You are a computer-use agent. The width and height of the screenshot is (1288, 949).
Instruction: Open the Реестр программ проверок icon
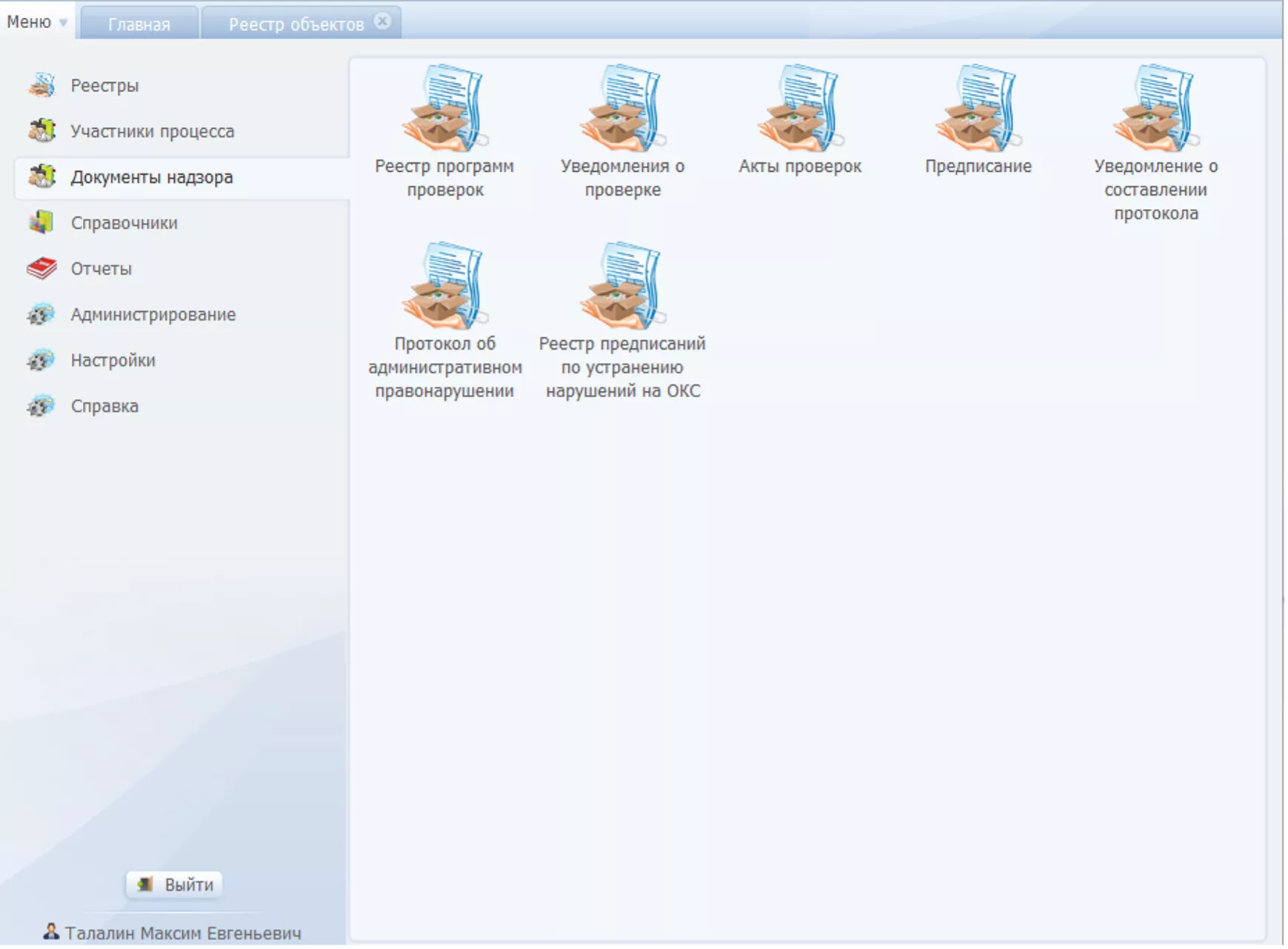[444, 109]
